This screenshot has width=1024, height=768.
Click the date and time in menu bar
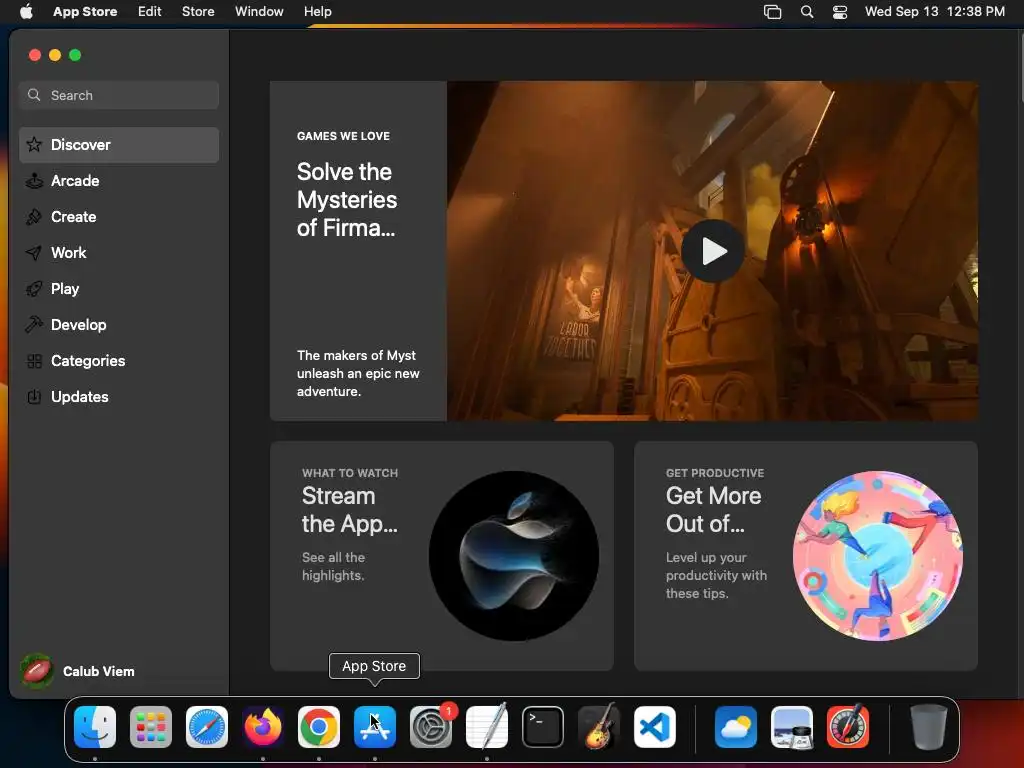(x=935, y=12)
